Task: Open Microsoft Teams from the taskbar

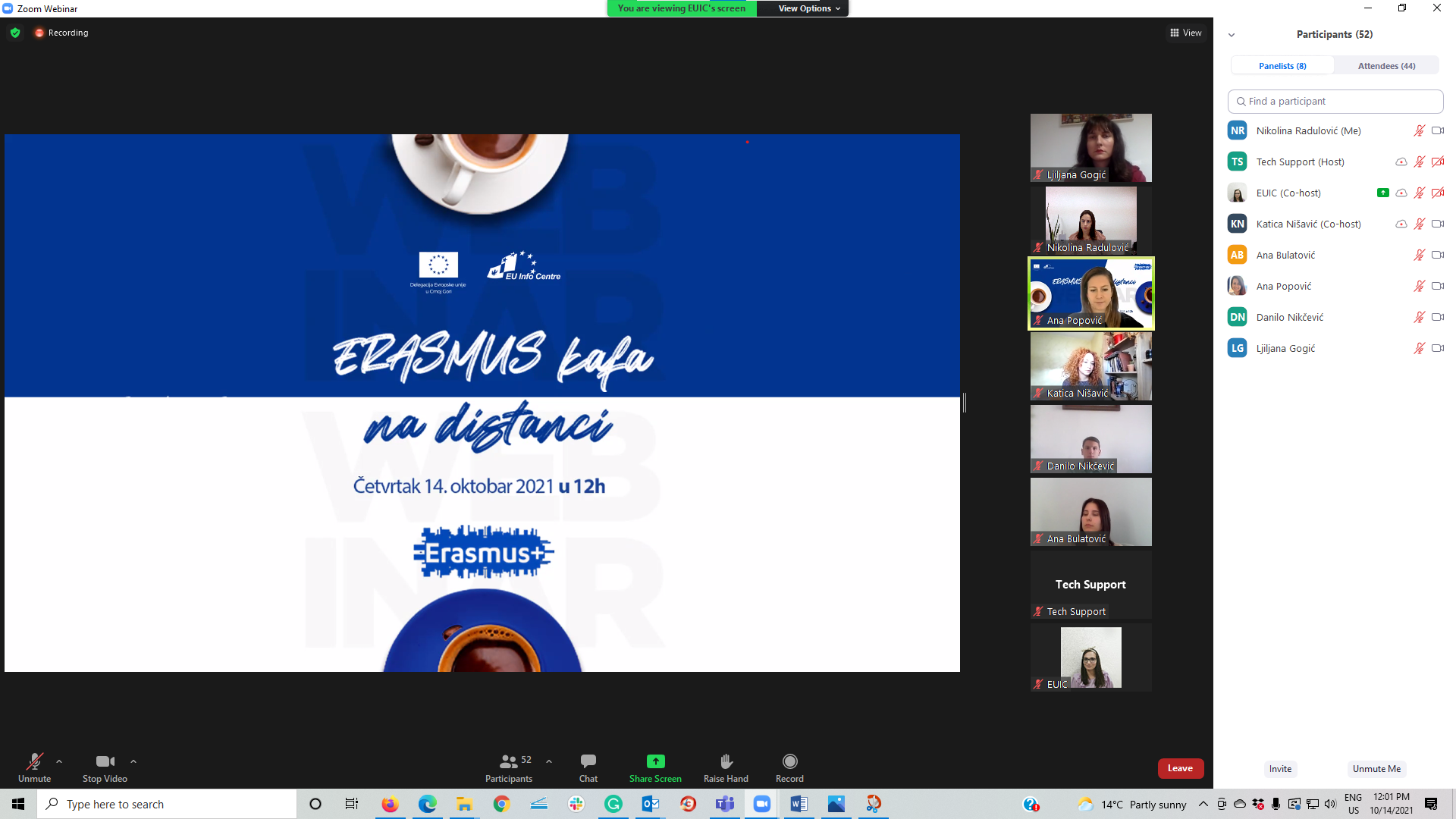Action: tap(725, 804)
